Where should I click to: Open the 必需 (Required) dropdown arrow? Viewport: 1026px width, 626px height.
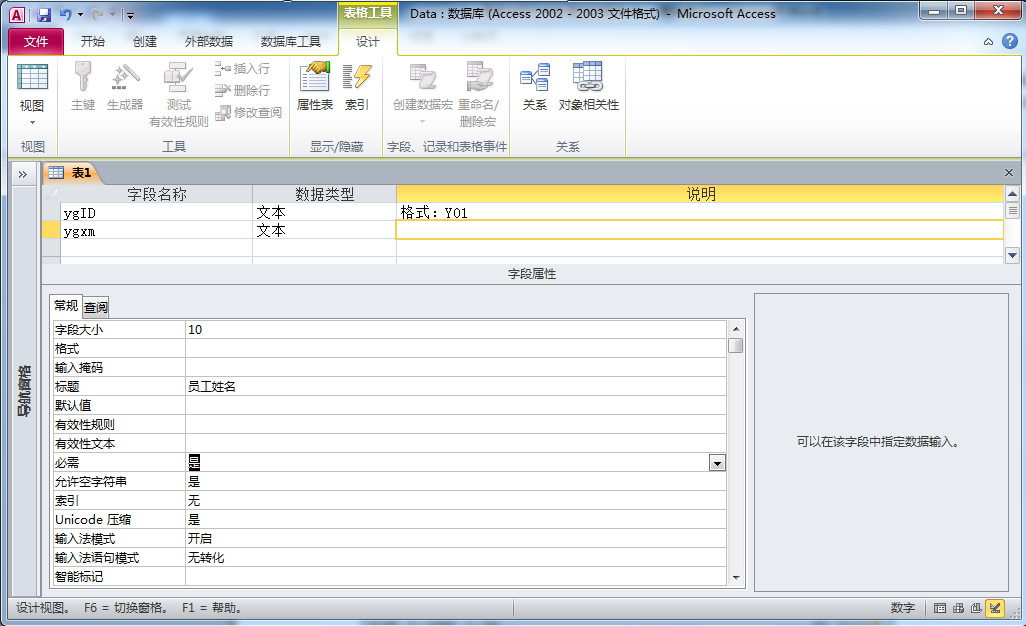coord(717,463)
